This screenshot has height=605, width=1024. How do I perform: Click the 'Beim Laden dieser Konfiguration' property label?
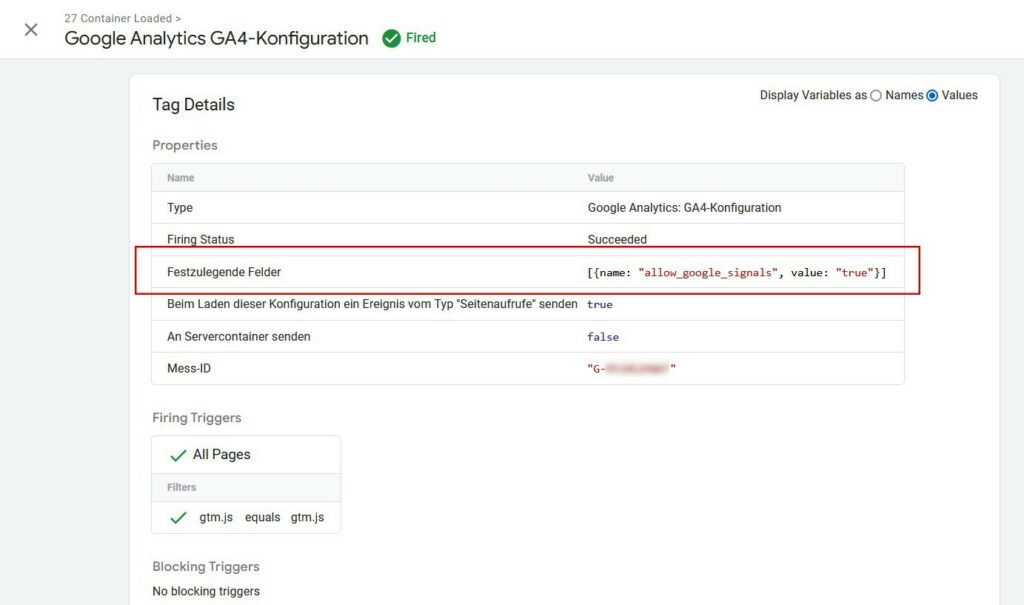pyautogui.click(x=372, y=304)
